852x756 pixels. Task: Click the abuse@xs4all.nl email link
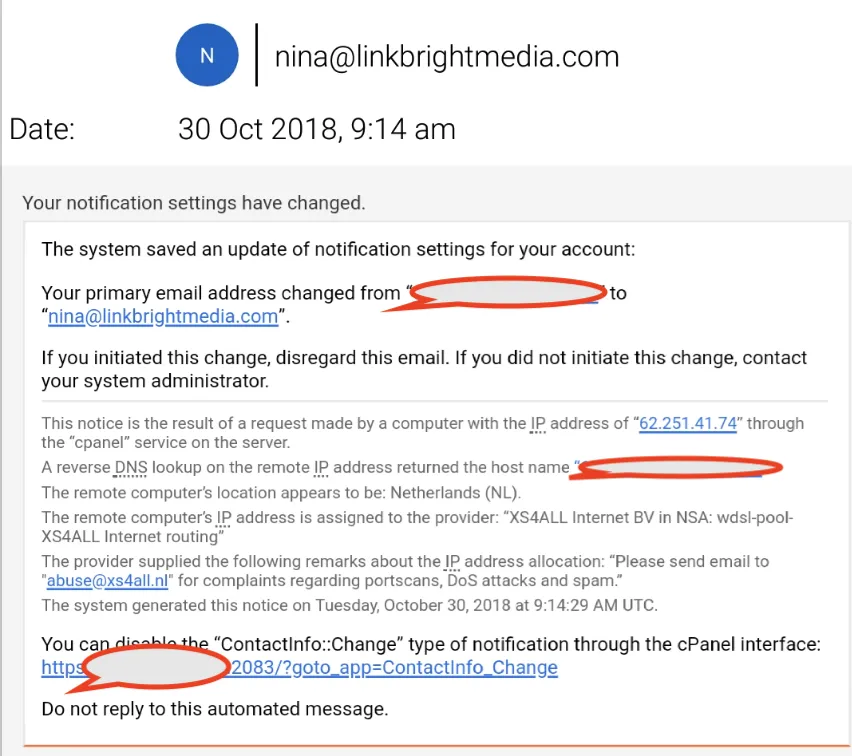tap(107, 580)
